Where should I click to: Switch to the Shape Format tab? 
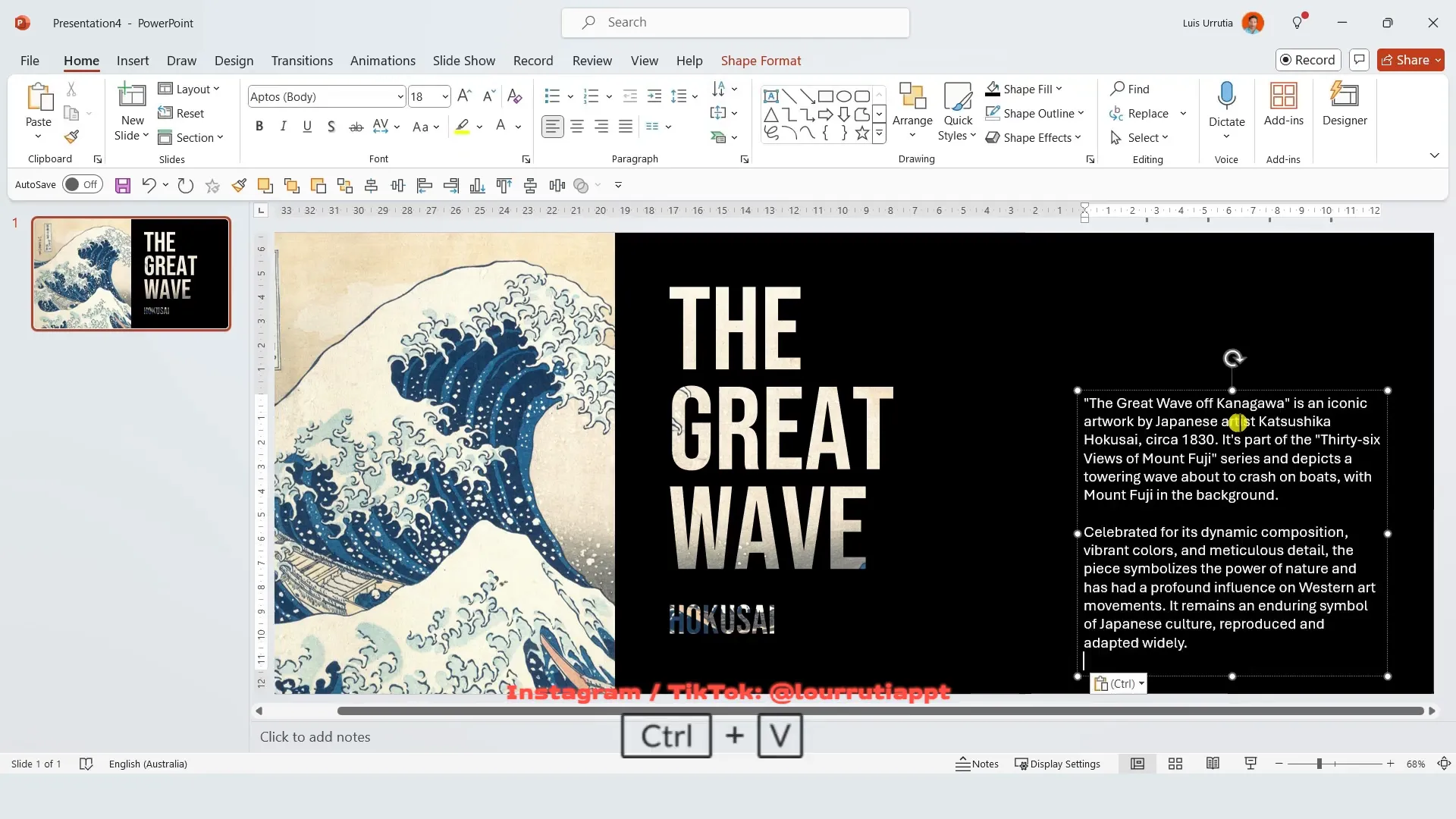[761, 61]
